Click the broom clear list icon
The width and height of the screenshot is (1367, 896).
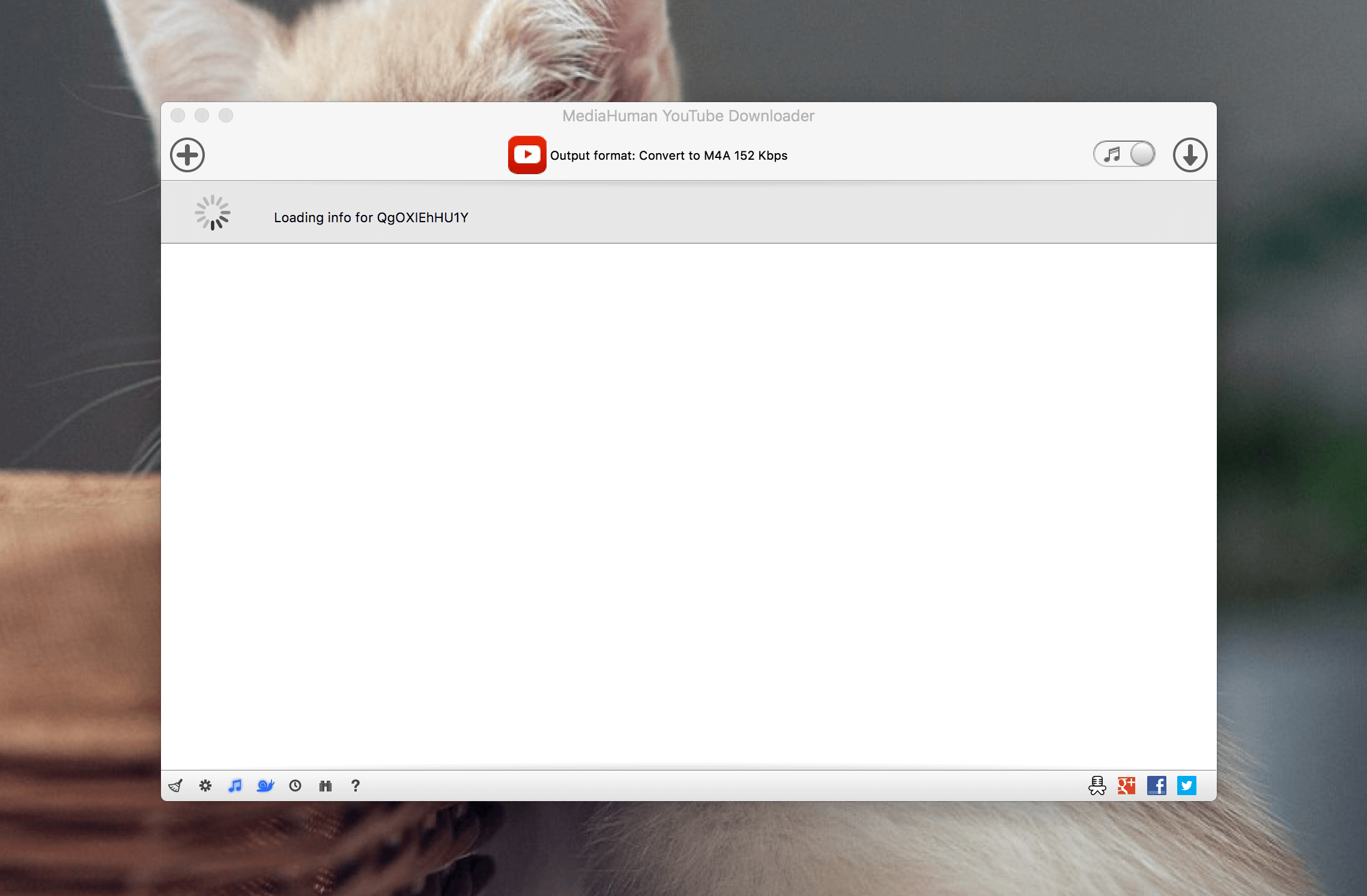click(x=175, y=786)
